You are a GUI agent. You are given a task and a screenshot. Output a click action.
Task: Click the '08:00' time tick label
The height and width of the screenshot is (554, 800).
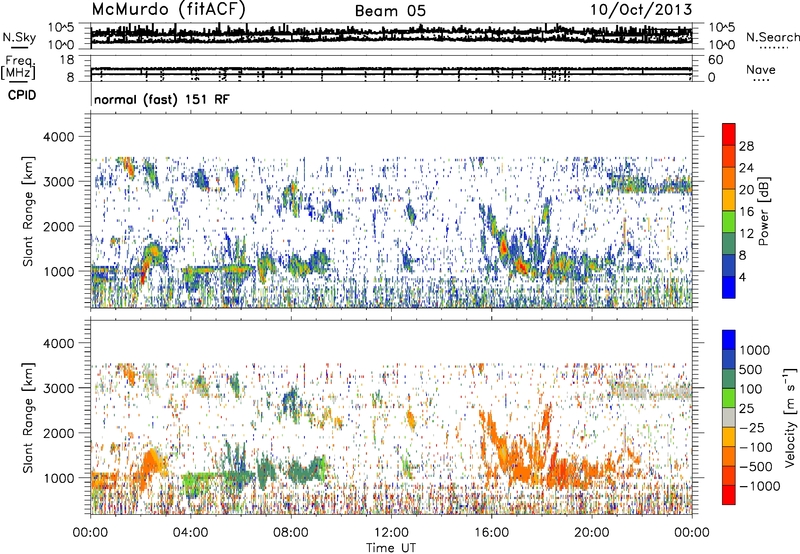tap(291, 533)
